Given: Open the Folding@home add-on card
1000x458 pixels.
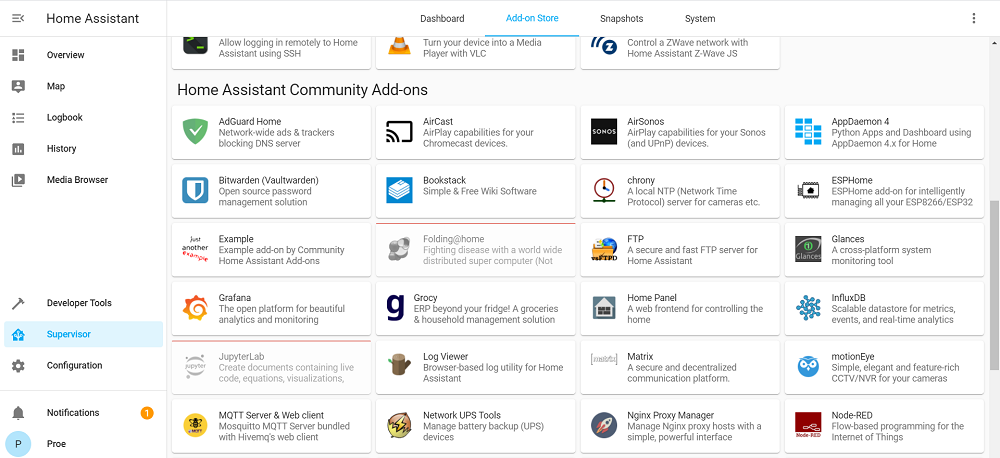Looking at the screenshot, I should [475, 249].
